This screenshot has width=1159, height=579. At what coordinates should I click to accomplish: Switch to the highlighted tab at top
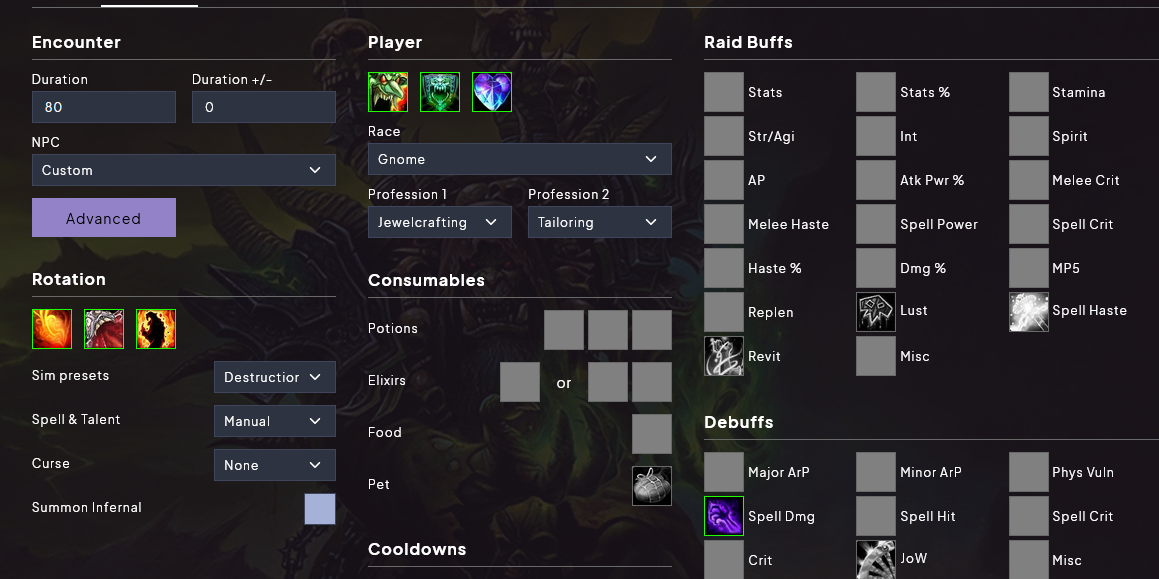tap(148, 5)
